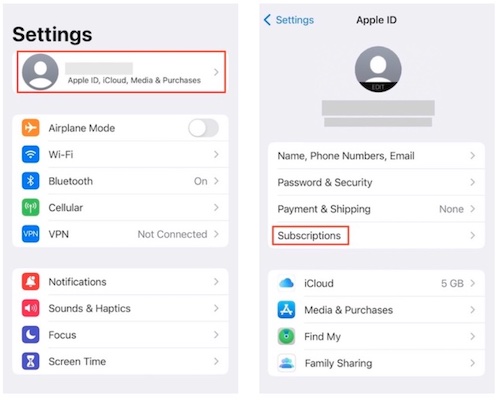Viewport: 500px width, 400px height.
Task: Tap EDIT on the profile photo
Action: 378,87
